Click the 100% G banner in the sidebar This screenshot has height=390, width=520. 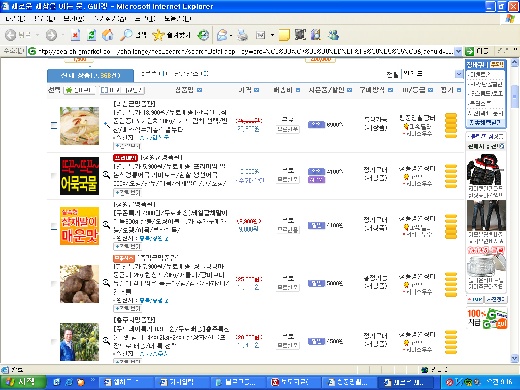pos(487,318)
